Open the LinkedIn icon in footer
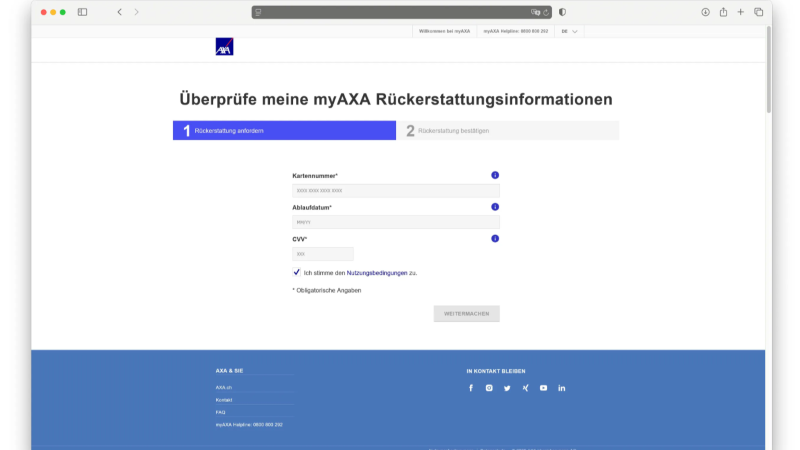Image resolution: width=800 pixels, height=450 pixels. click(x=561, y=388)
